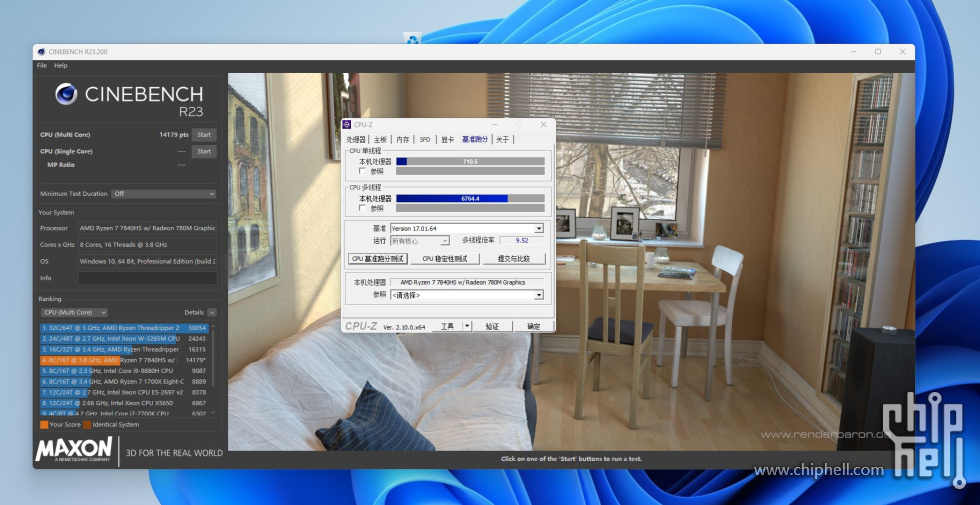Screen dimensions: 980x505
Task: Open the CPU (Multi Core) ranking dropdown
Action: [x=74, y=312]
